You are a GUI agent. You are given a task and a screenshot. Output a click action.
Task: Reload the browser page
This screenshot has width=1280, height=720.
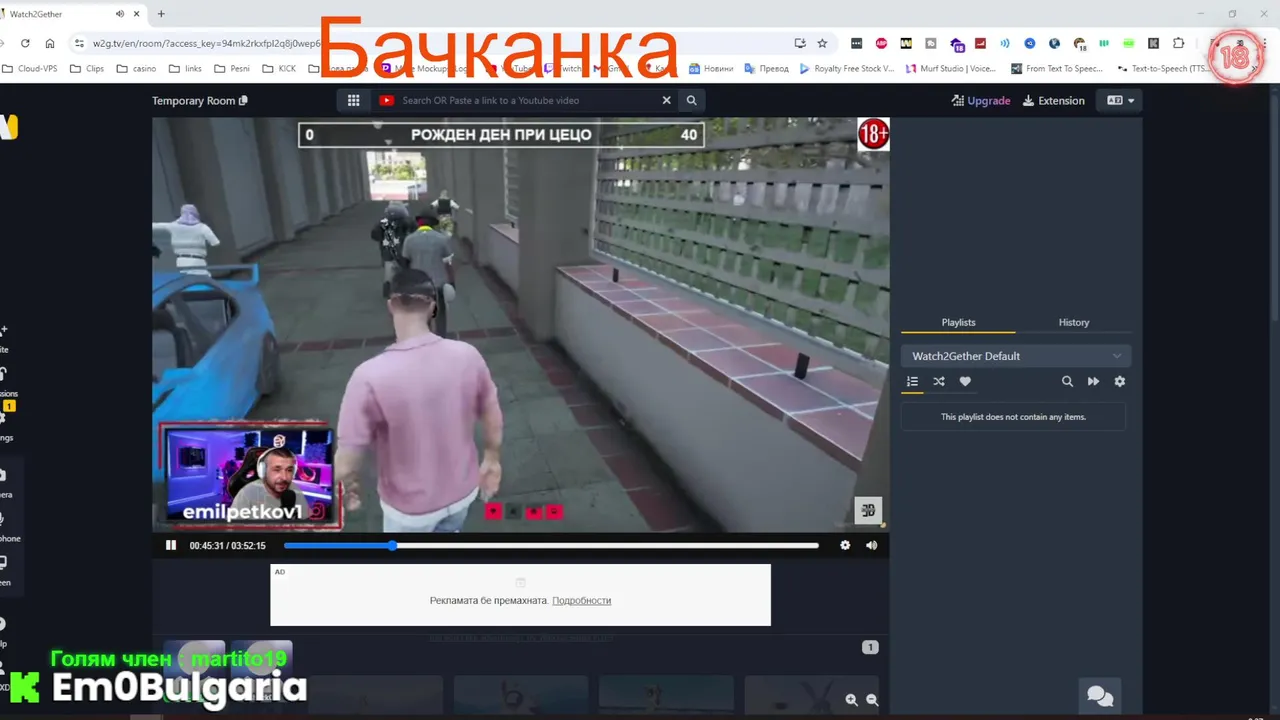[x=25, y=43]
